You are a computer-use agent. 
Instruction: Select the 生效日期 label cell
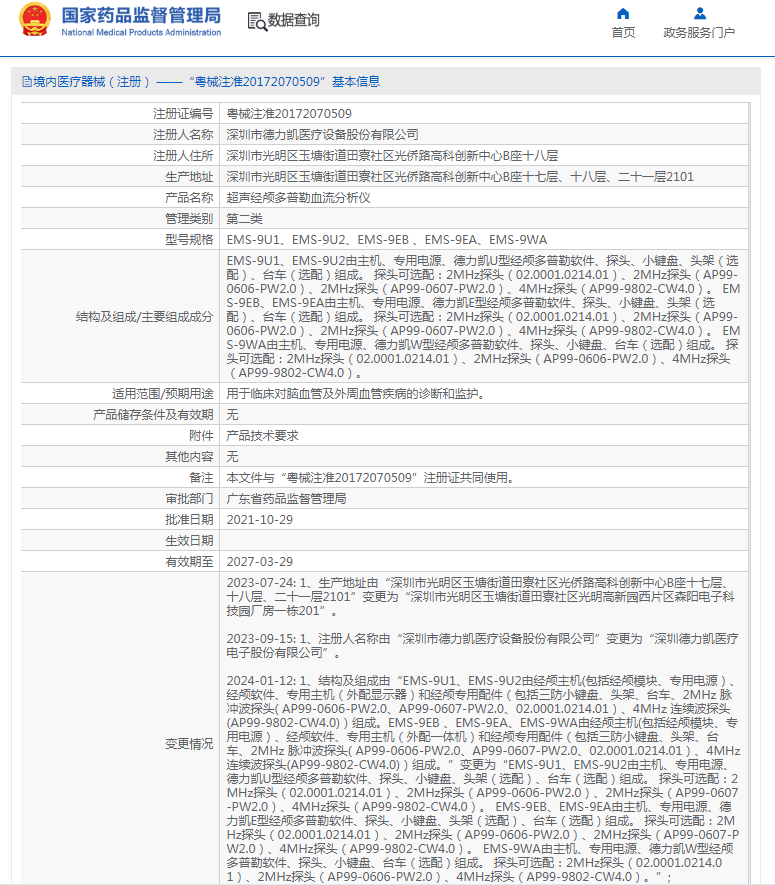point(120,541)
